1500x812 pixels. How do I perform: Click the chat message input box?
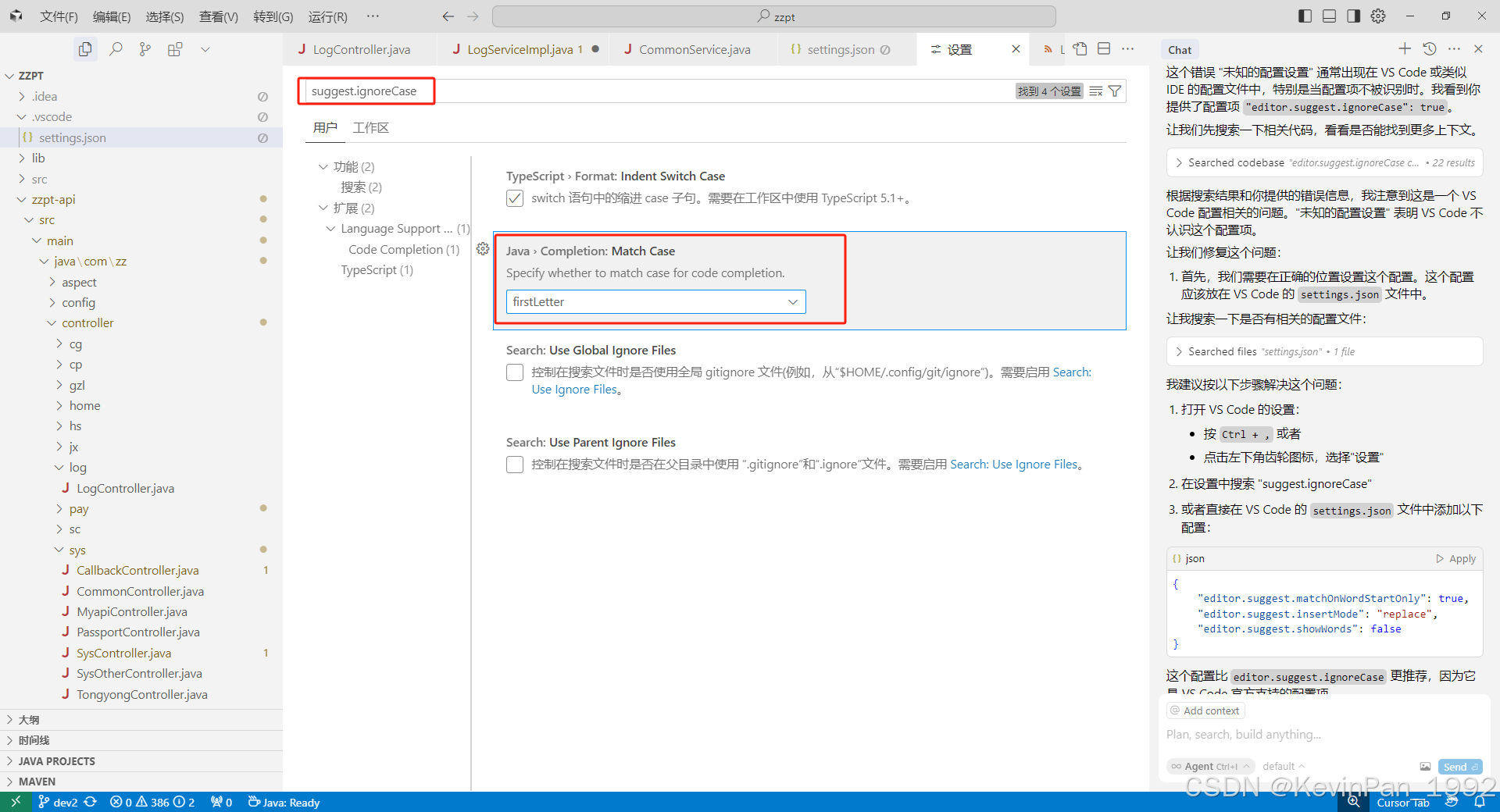point(1323,735)
